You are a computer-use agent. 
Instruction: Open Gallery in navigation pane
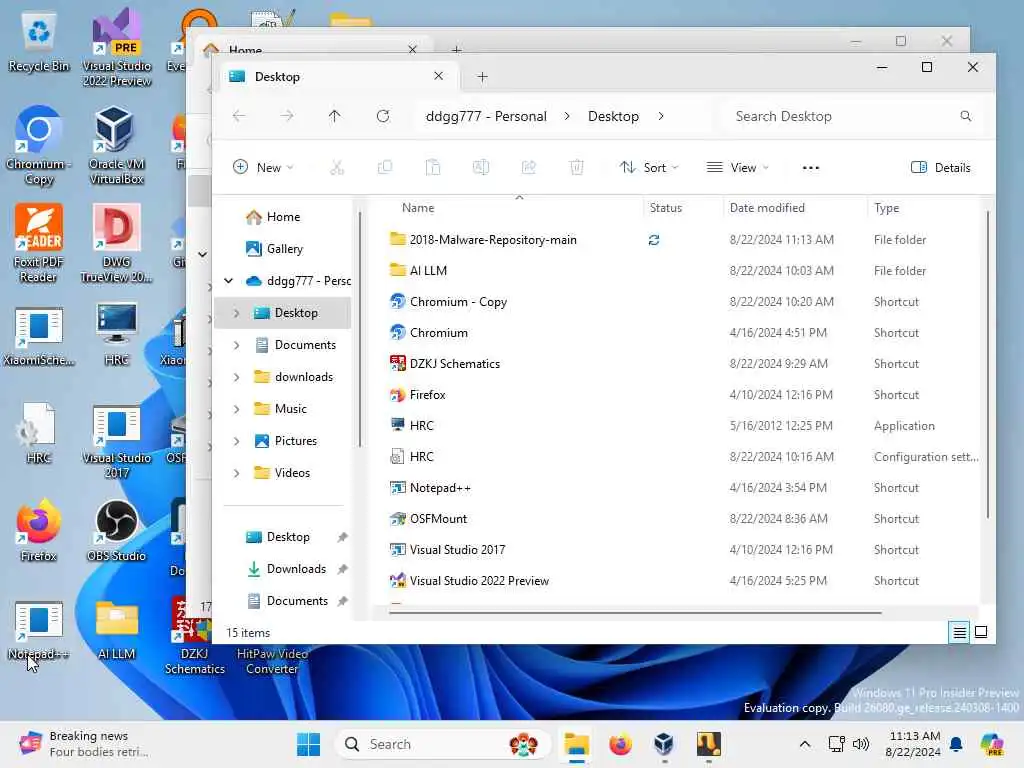tap(284, 249)
